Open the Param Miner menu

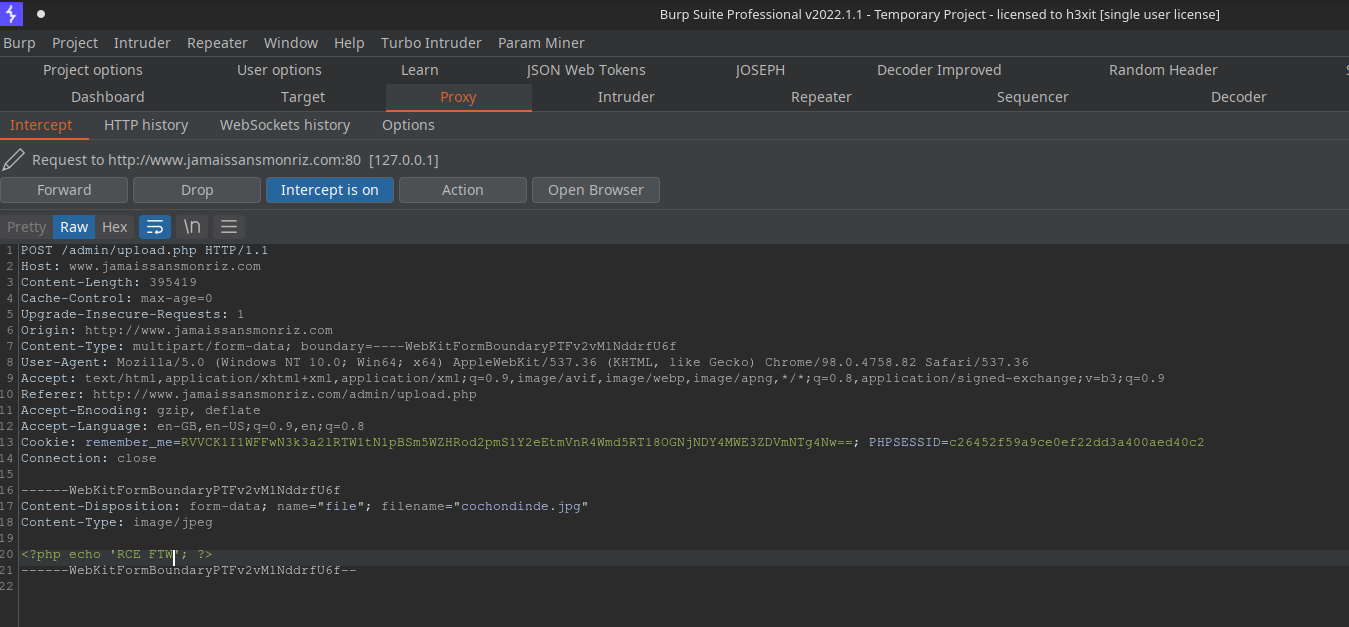click(541, 43)
